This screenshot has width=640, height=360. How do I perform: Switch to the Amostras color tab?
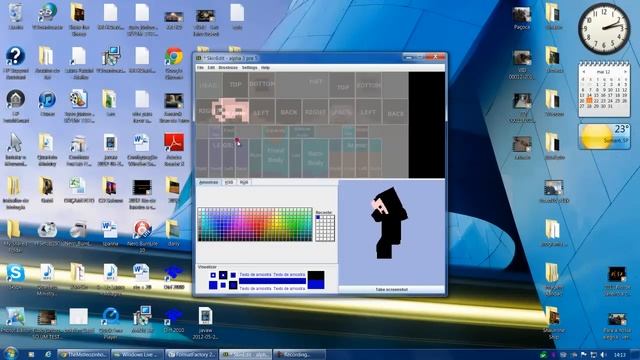point(209,182)
